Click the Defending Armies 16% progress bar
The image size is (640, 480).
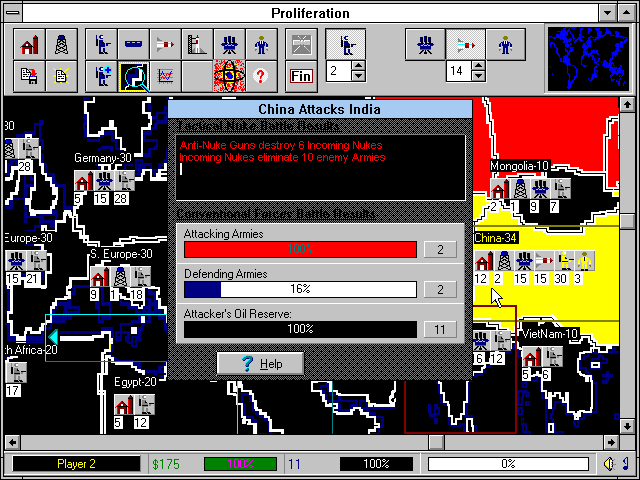point(300,289)
